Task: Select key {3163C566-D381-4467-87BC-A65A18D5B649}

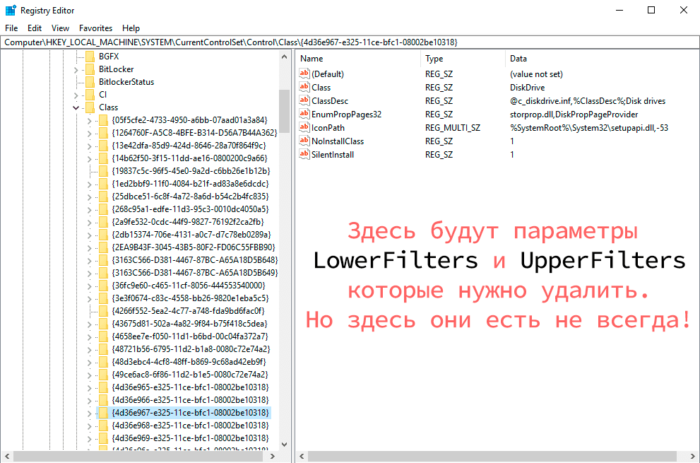Action: 195,272
